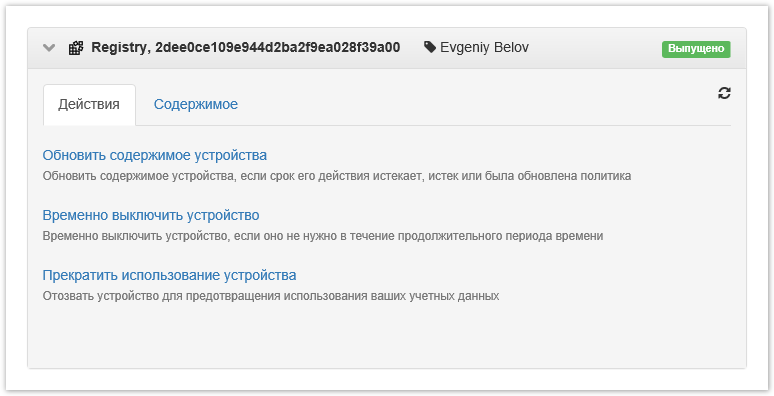The image size is (774, 396).
Task: Select the Временно выключить устройство link
Action: [151, 215]
